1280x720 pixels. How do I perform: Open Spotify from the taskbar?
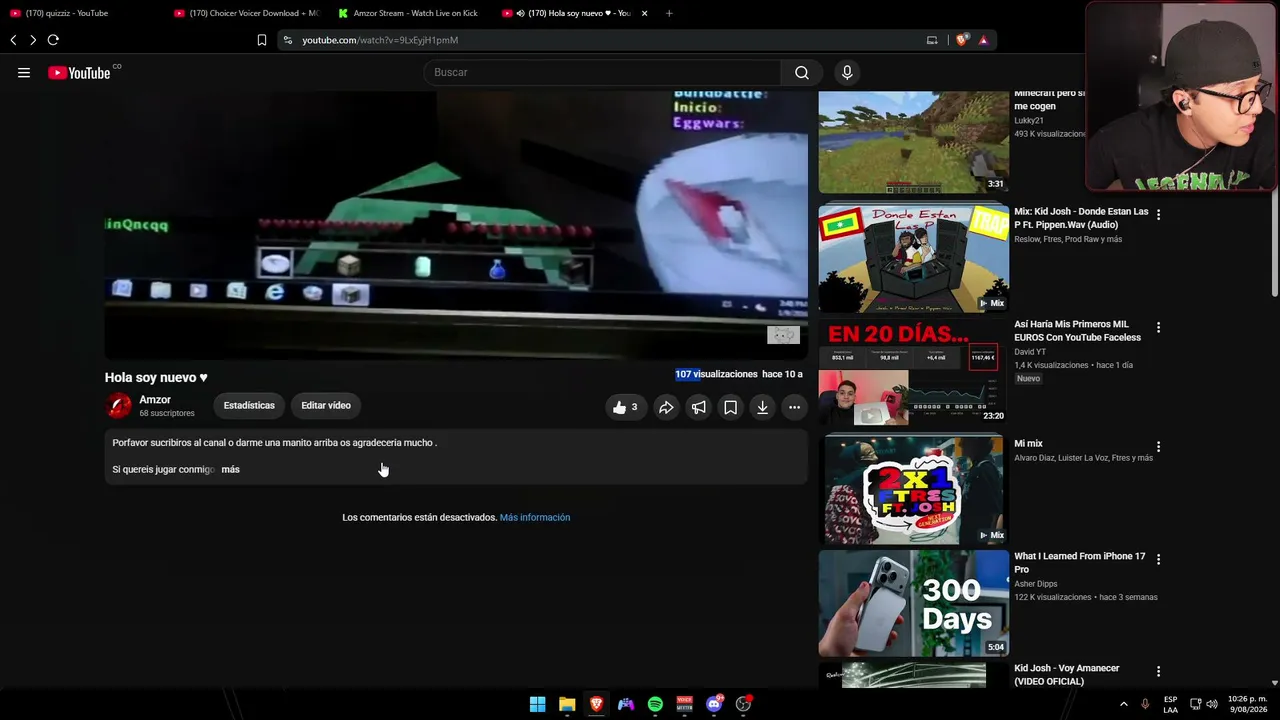point(655,704)
